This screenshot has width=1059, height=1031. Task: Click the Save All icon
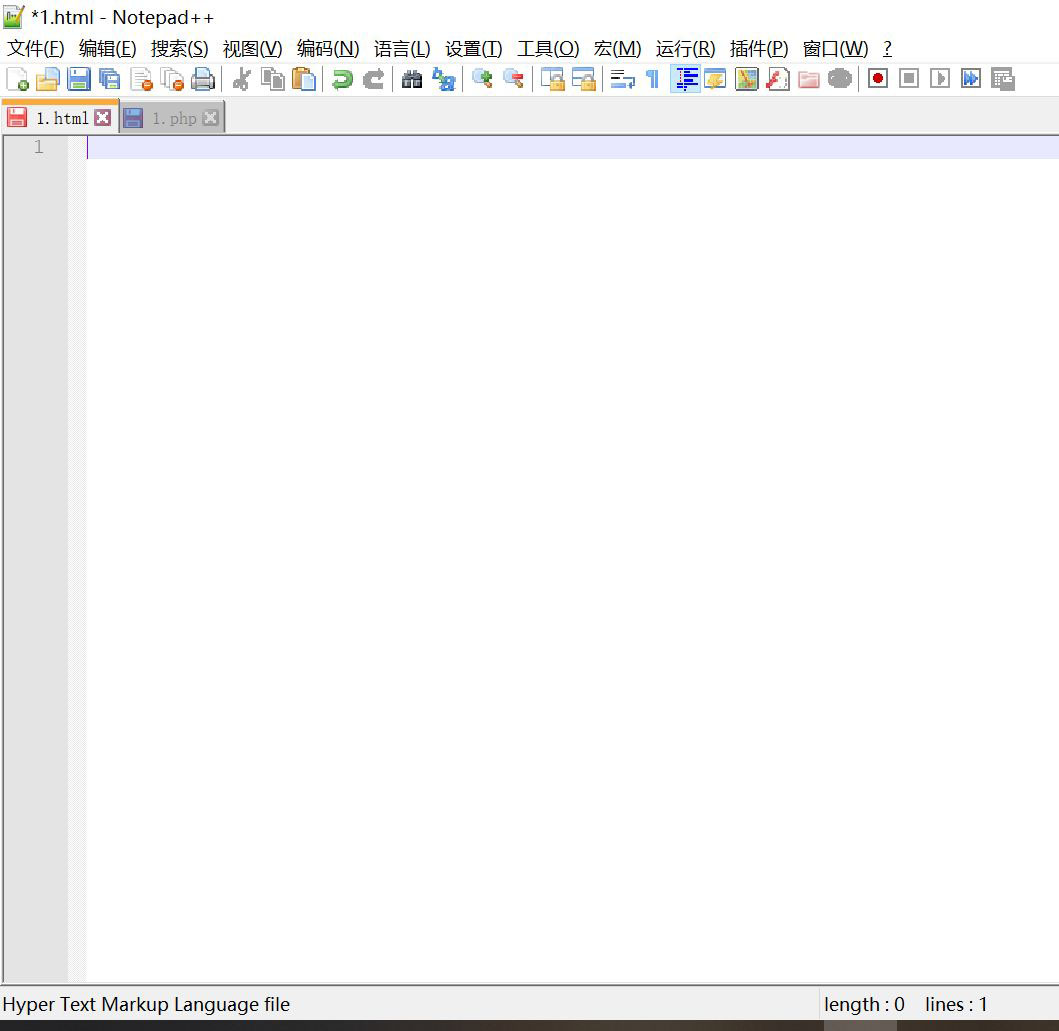[x=109, y=80]
